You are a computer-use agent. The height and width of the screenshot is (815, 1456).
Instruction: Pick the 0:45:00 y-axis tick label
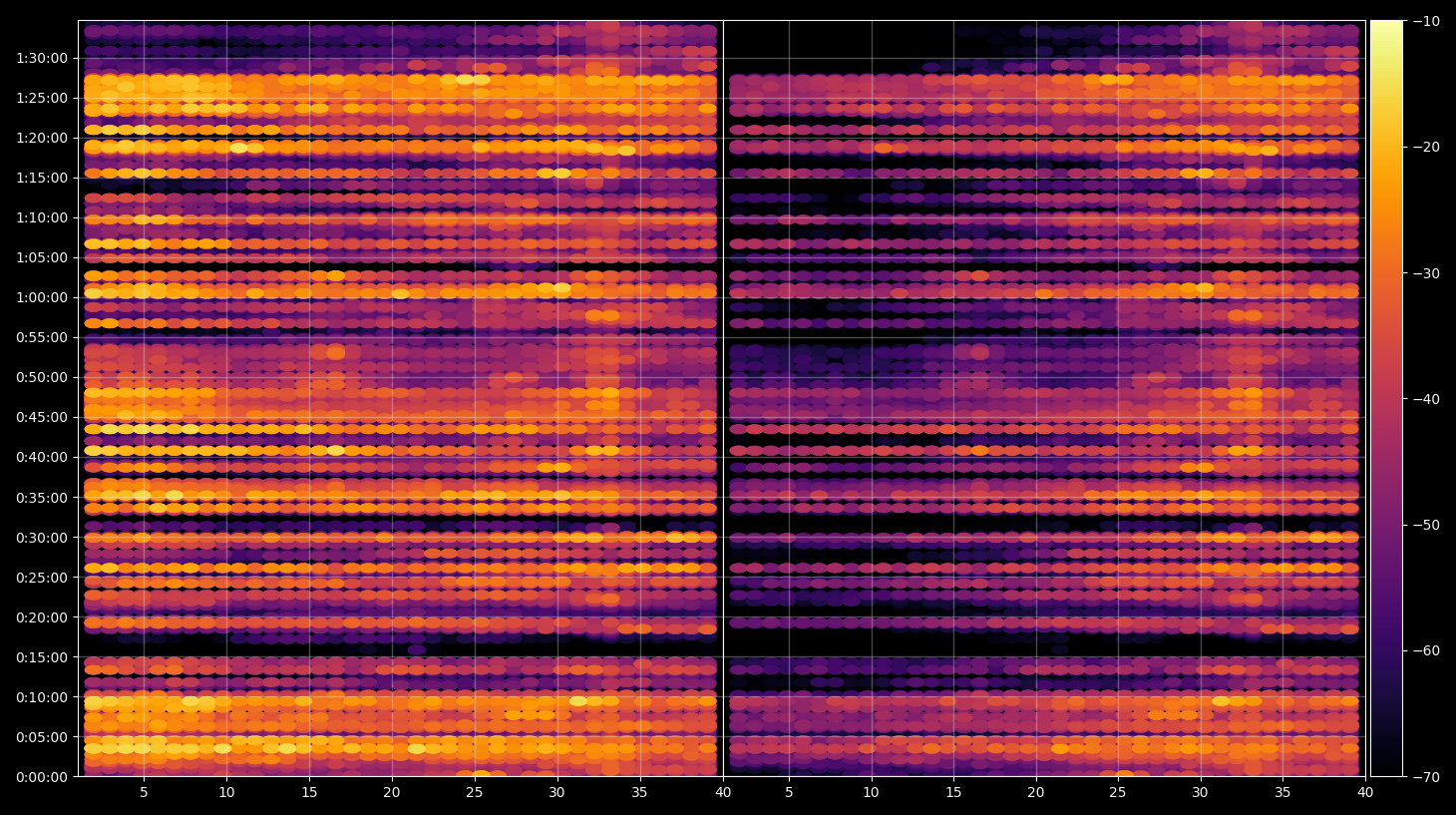[42, 417]
